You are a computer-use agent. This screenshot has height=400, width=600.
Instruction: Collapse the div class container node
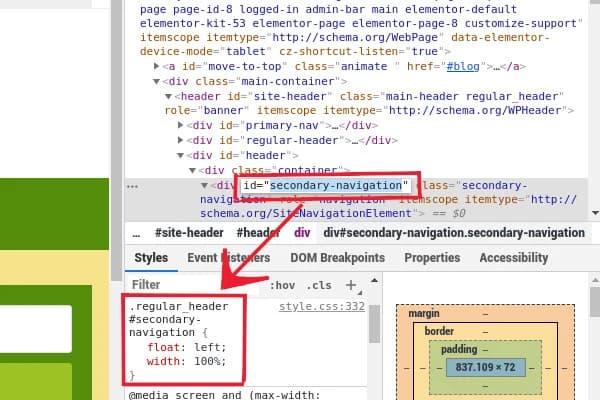coord(192,170)
